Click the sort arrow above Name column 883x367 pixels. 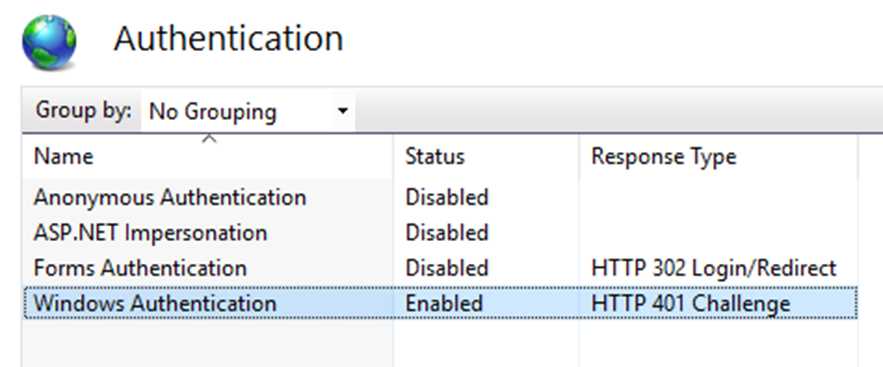[x=209, y=138]
